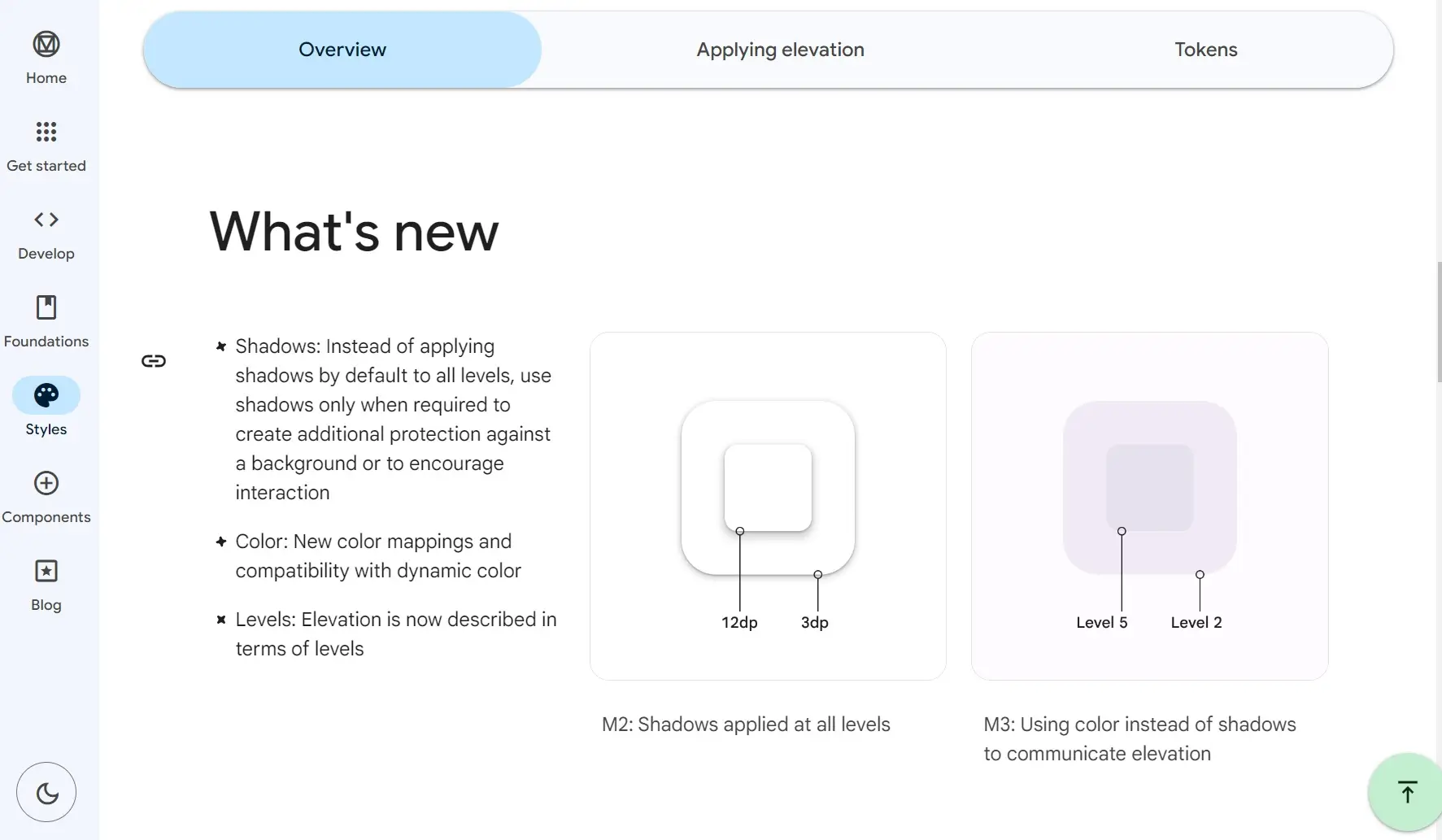Click the 3dp label in M2 diagram
Image resolution: width=1442 pixels, height=840 pixels.
click(815, 623)
